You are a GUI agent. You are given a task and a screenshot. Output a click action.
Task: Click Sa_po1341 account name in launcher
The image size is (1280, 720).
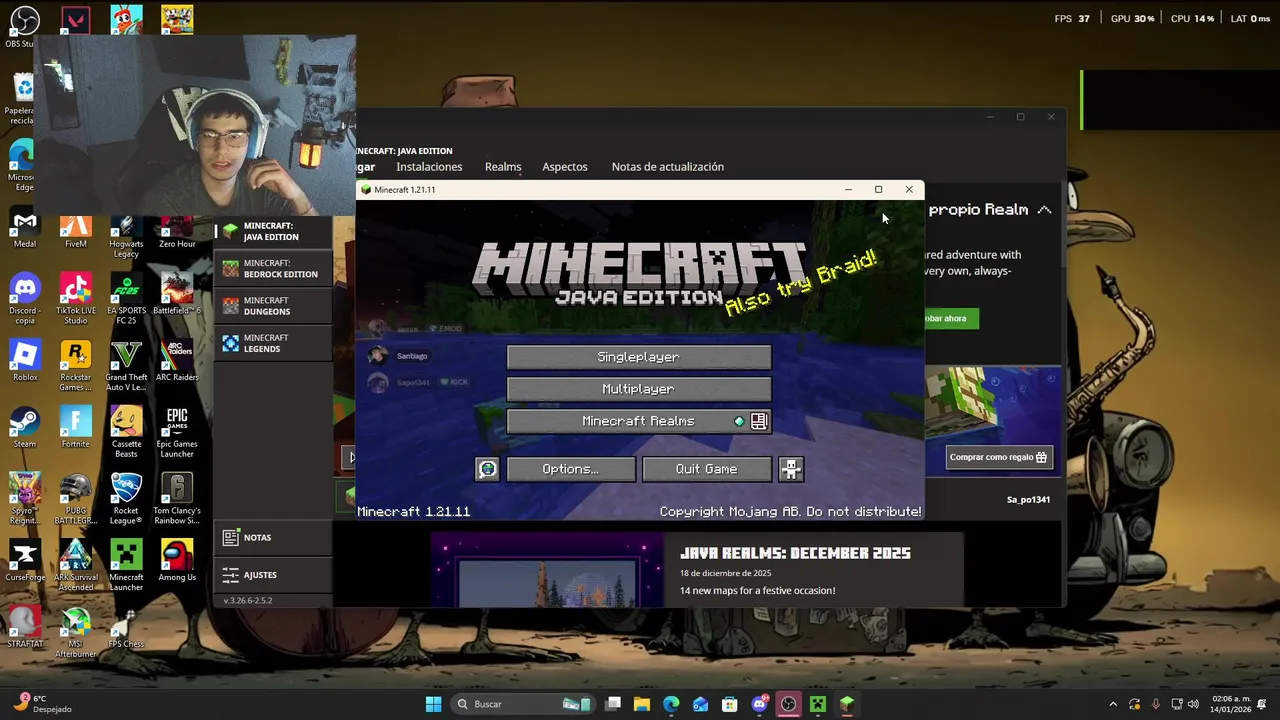1028,499
